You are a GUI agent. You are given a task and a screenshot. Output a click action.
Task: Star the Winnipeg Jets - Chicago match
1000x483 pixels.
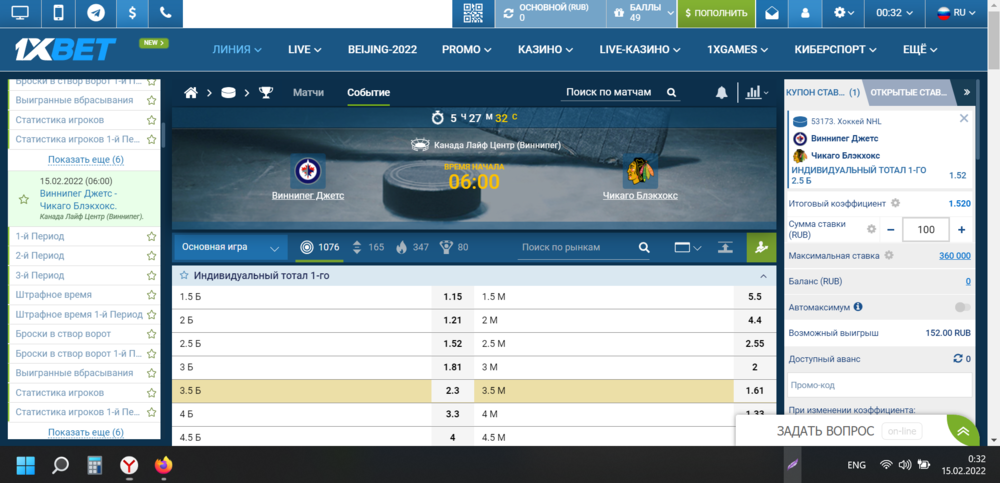click(24, 199)
